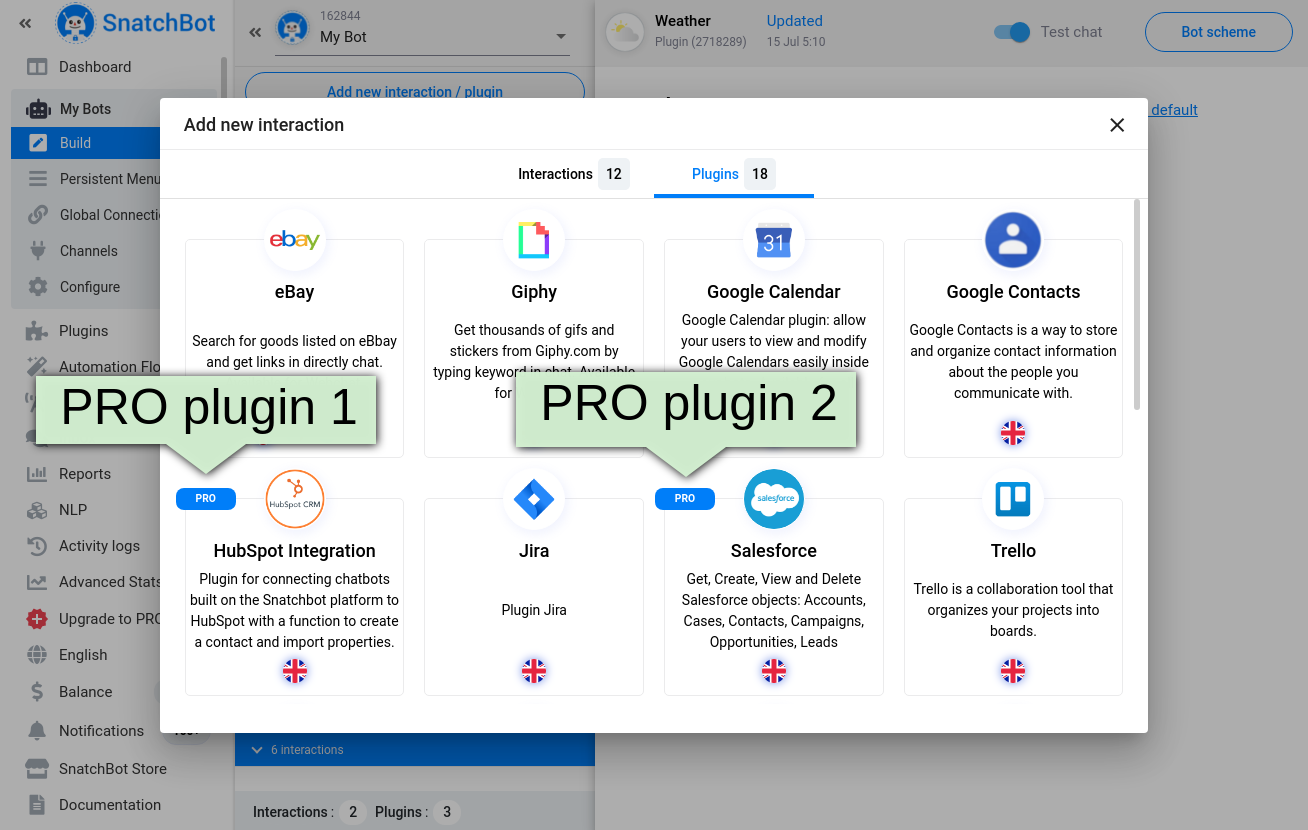Click the Persistent Menu icon

click(38, 179)
